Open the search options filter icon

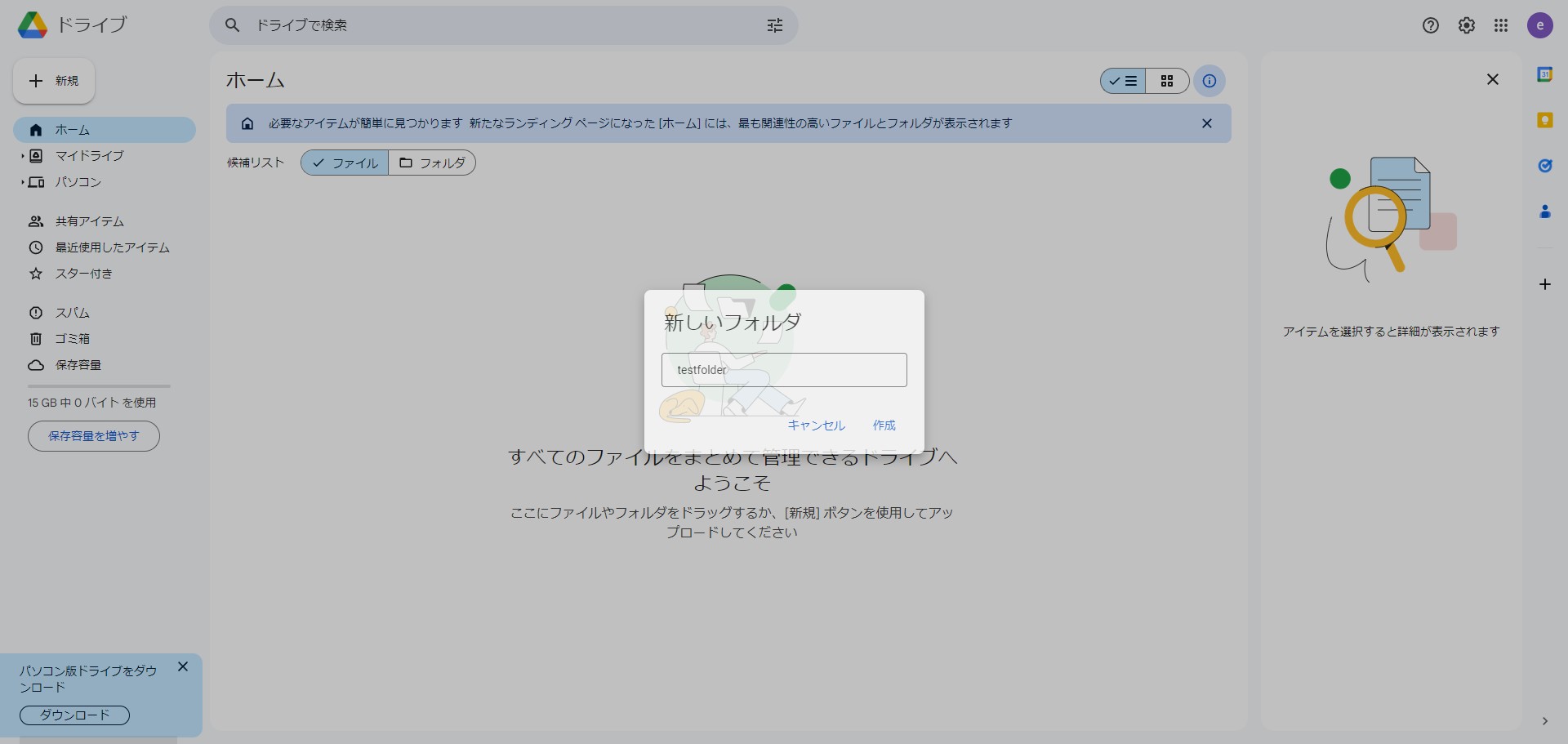[x=774, y=25]
